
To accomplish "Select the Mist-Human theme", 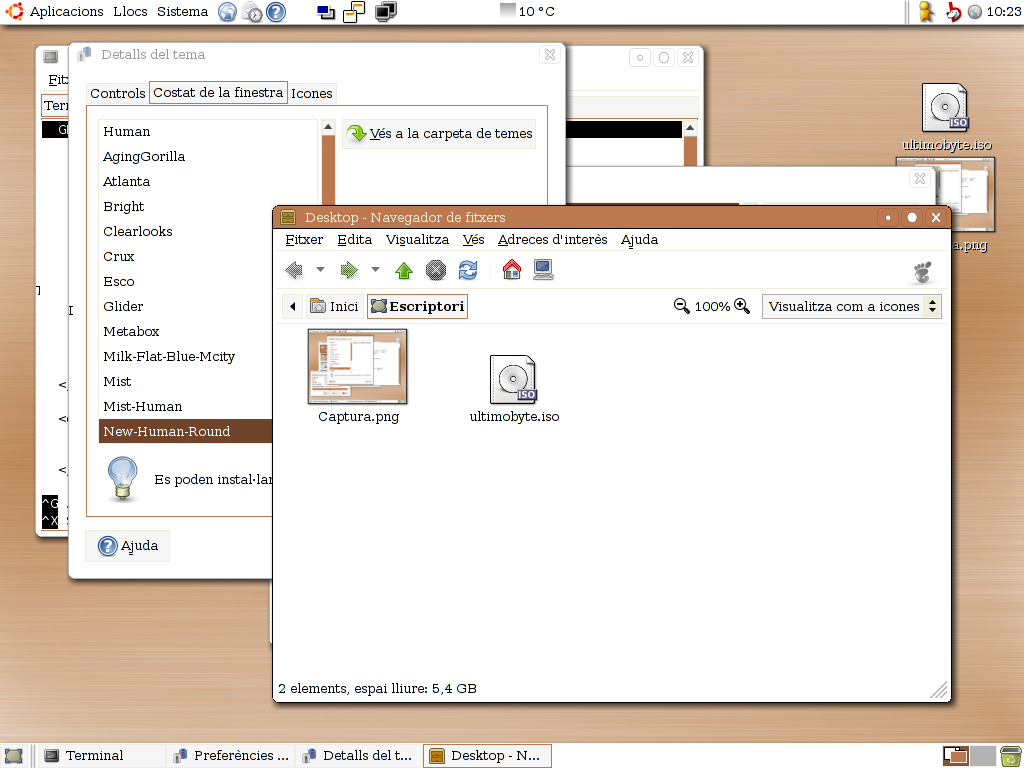I will [185, 406].
